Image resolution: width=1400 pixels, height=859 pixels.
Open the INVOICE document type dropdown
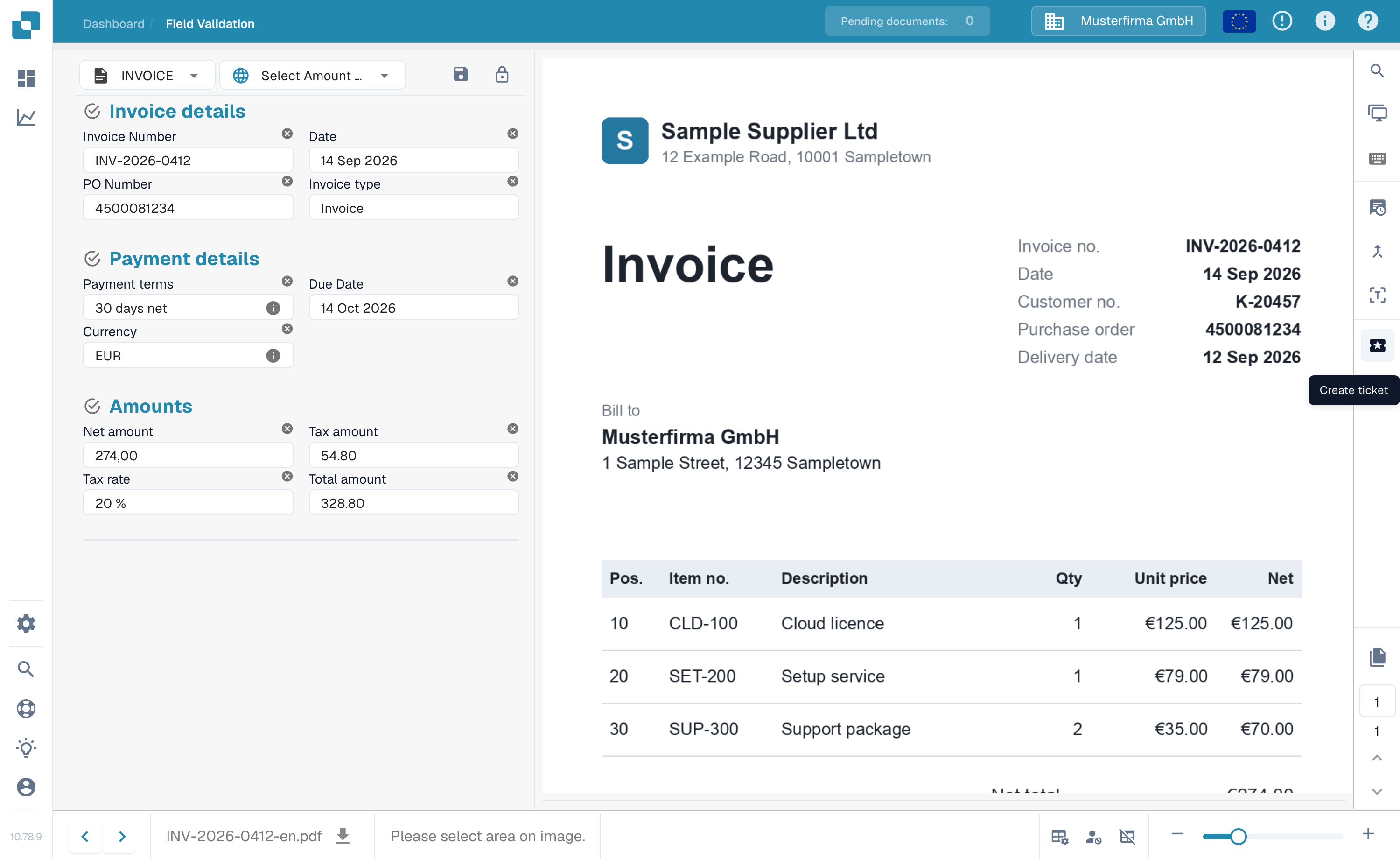(147, 75)
